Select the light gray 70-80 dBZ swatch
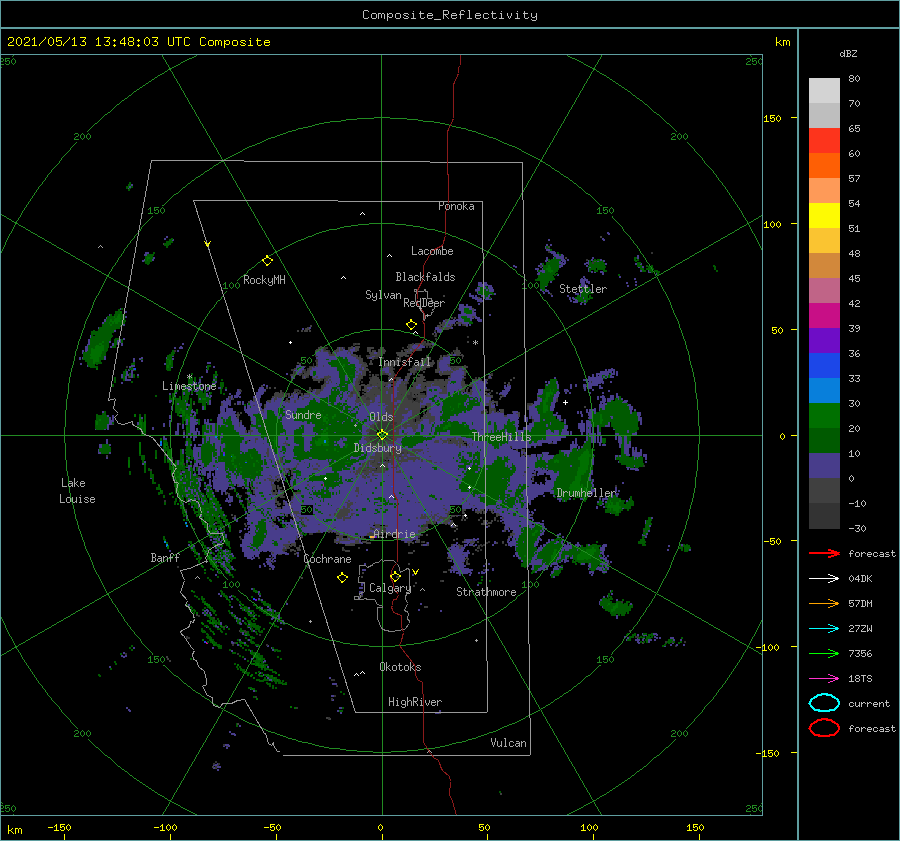This screenshot has width=900, height=841. [x=824, y=91]
